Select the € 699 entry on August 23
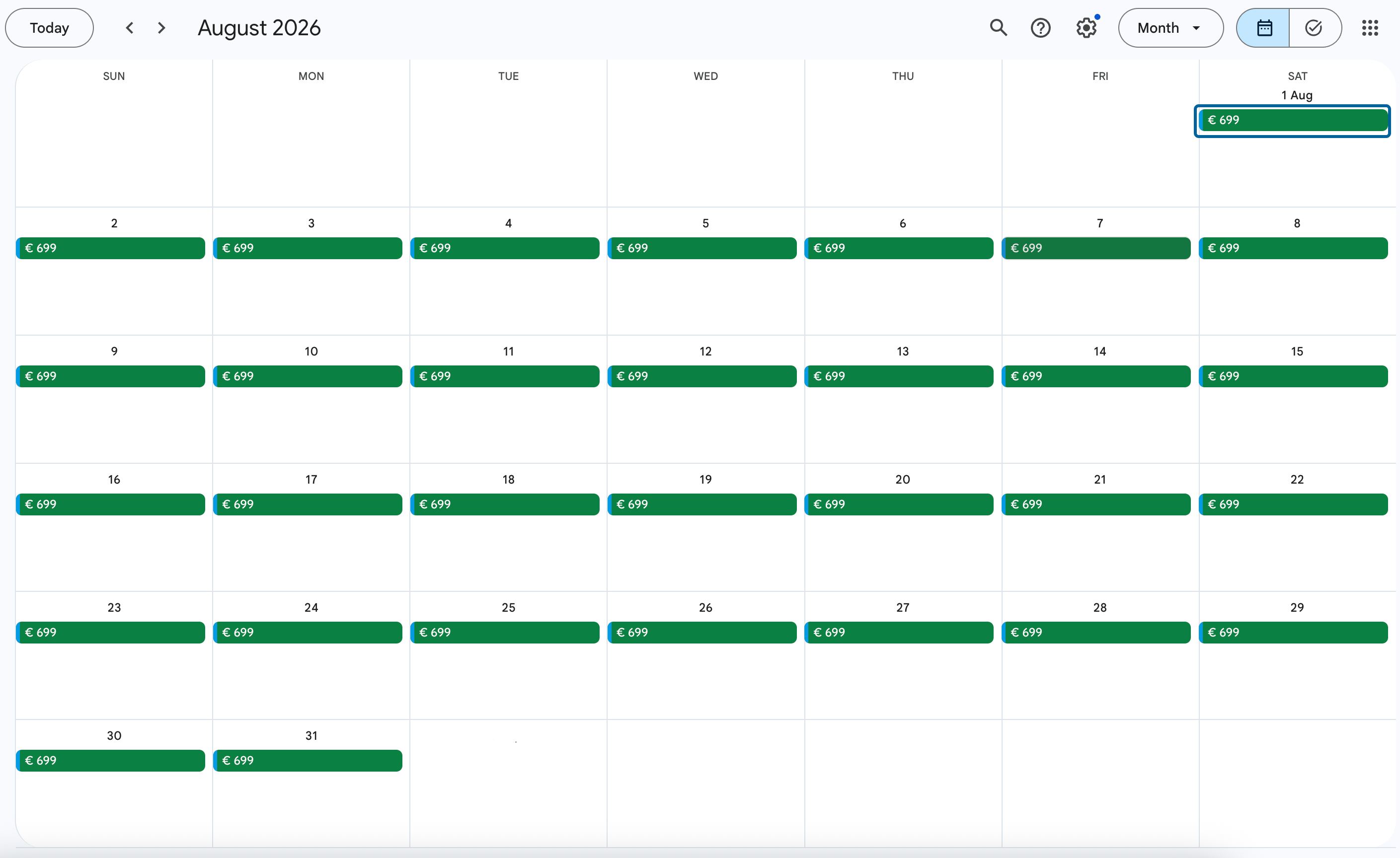Screen dimensions: 1400x858 pos(110,633)
